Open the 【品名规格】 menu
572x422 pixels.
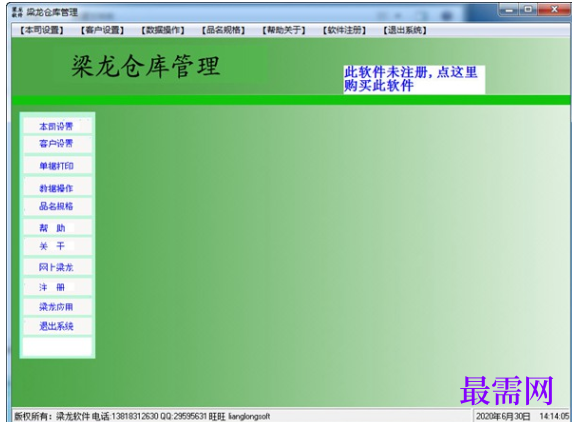tap(223, 30)
